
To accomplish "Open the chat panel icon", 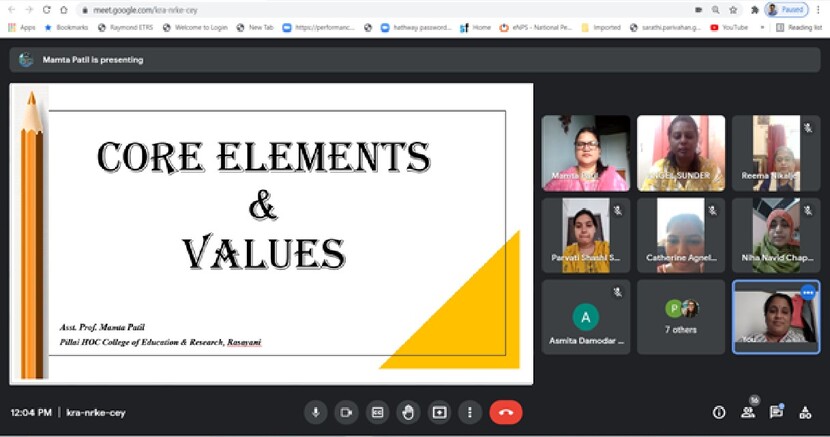I will 777,412.
